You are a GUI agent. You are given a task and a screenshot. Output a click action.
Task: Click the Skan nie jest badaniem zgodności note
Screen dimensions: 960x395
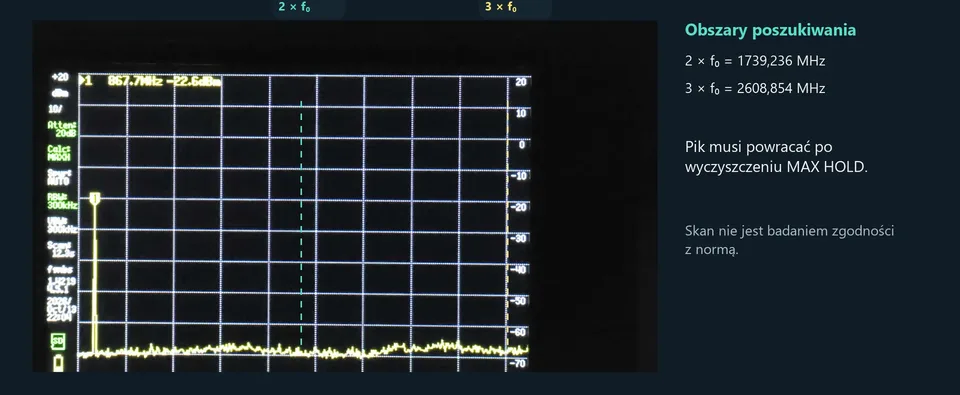pos(789,241)
